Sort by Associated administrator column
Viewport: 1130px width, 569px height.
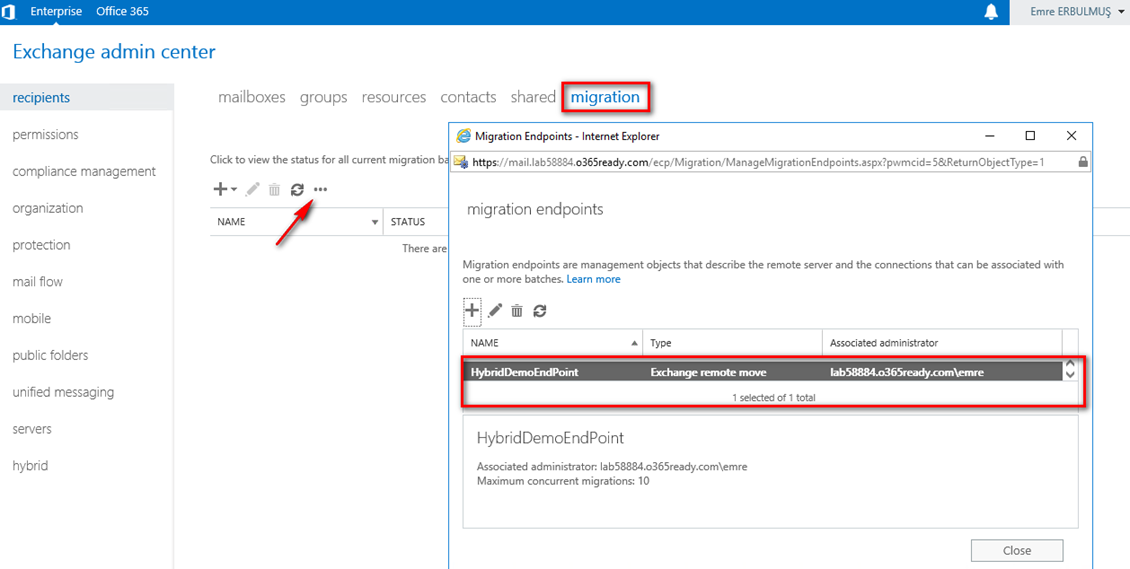[942, 343]
